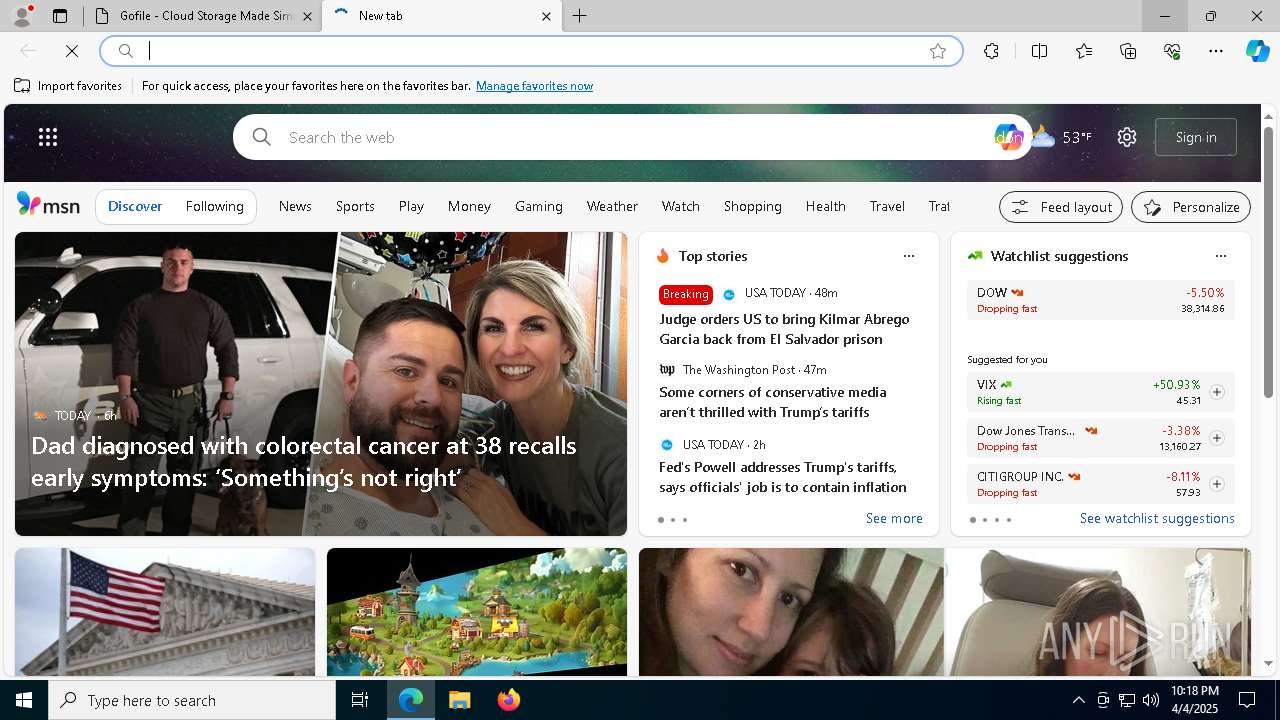Open See watchlist suggestions link
The image size is (1280, 720).
pos(1157,518)
